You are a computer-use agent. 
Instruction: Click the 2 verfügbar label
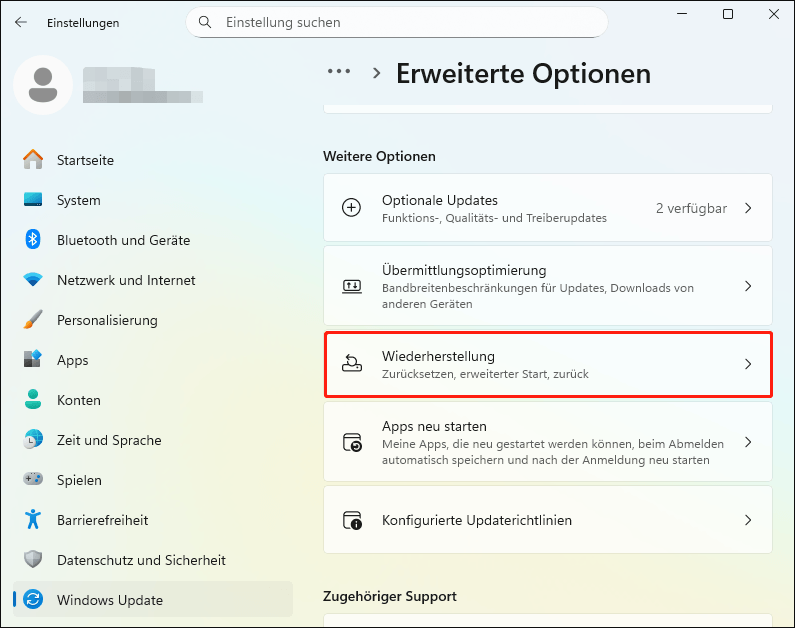tap(691, 208)
